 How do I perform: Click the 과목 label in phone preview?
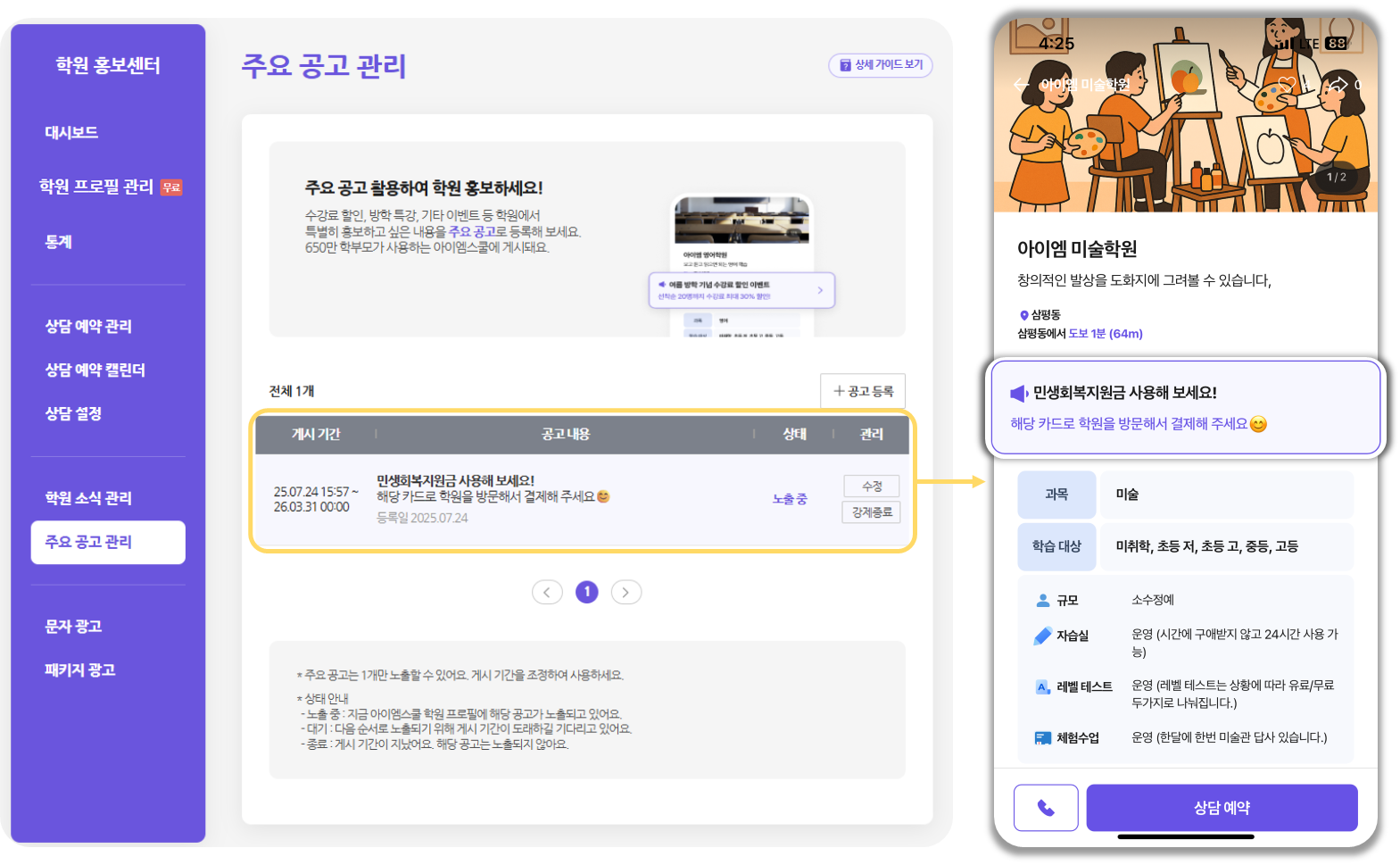tap(1056, 495)
